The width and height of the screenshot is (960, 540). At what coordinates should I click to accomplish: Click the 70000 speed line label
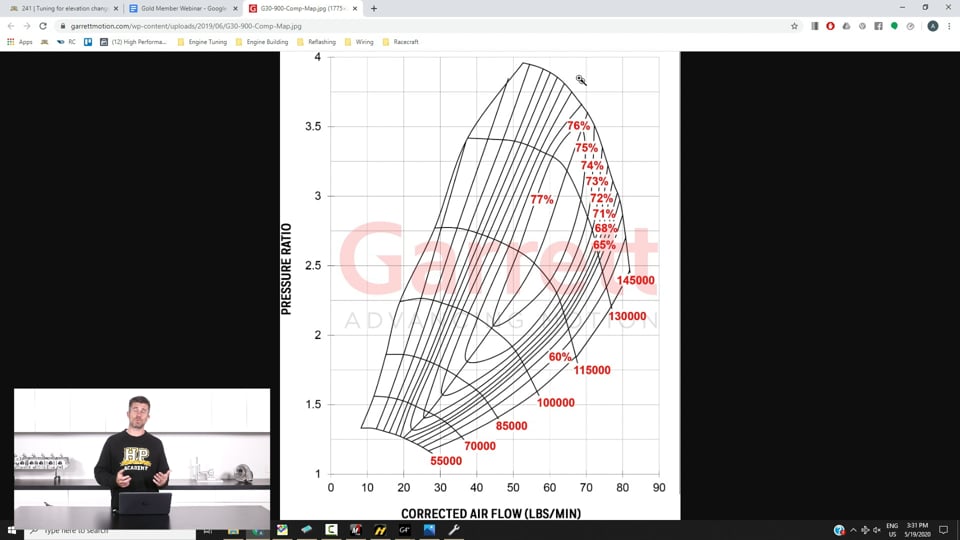tap(480, 446)
